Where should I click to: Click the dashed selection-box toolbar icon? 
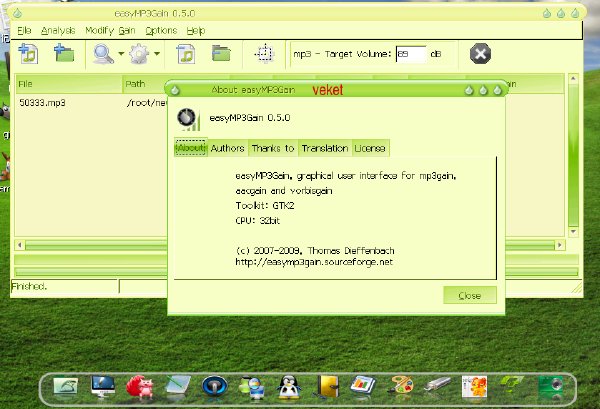264,54
